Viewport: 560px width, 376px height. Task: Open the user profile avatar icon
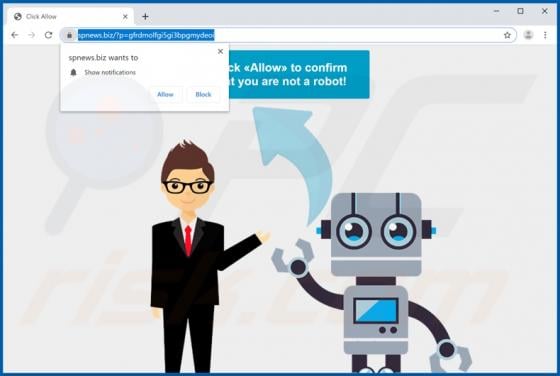coord(528,35)
